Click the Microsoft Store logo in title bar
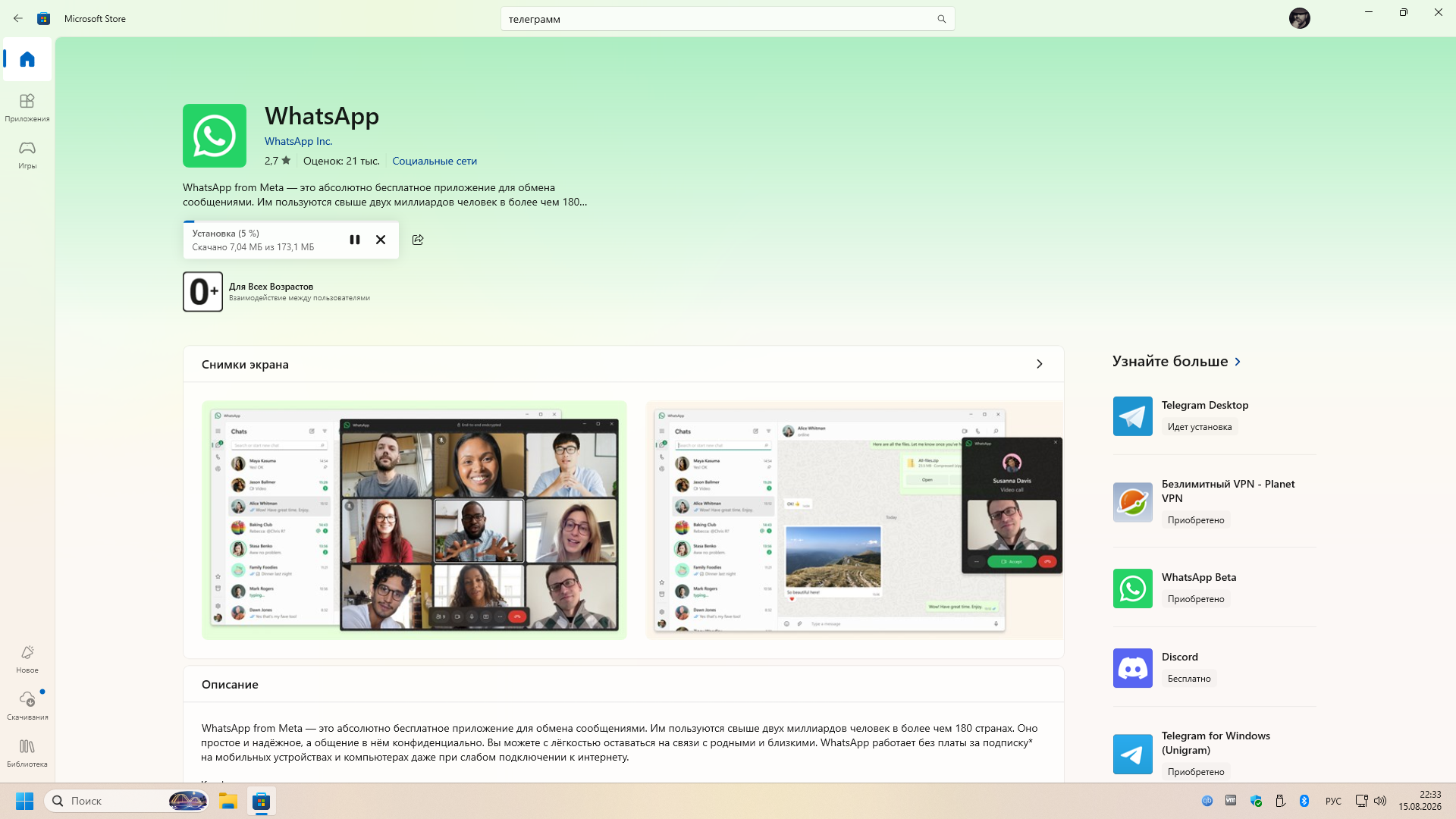Viewport: 1456px width, 819px height. (x=44, y=18)
